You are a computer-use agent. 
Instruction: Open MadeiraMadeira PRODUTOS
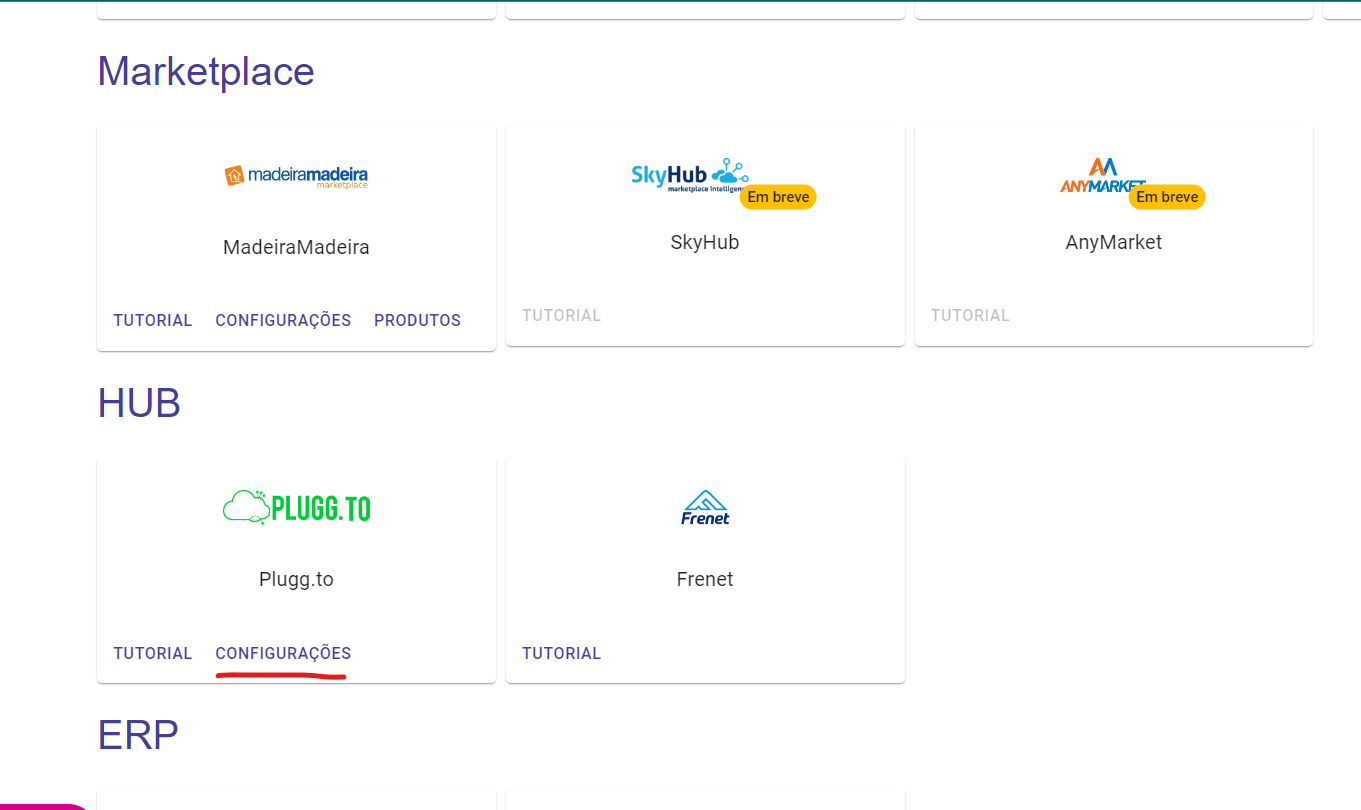pyautogui.click(x=417, y=320)
